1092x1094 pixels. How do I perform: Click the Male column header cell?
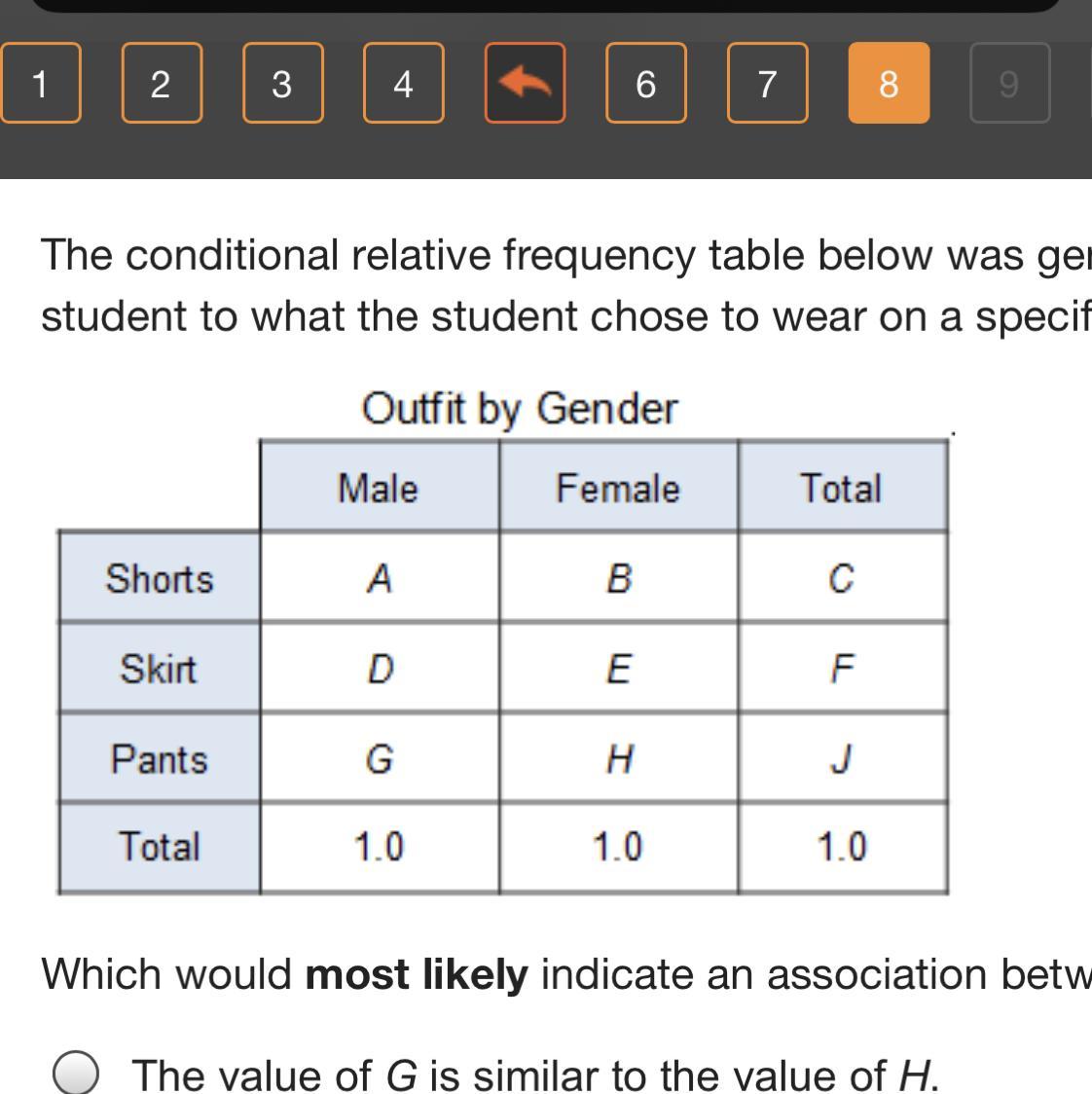[x=379, y=487]
